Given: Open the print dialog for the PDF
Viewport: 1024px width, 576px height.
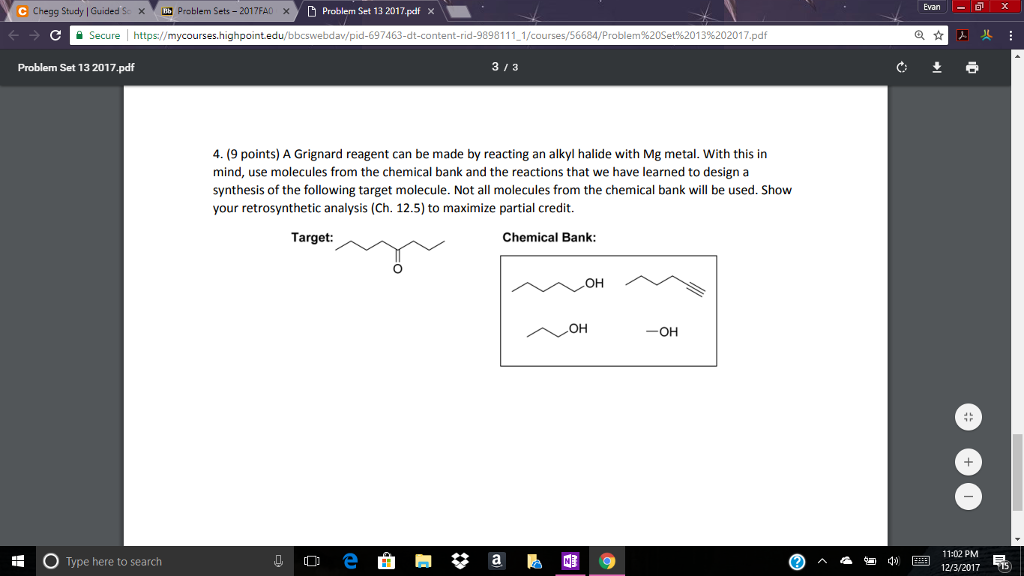Looking at the screenshot, I should pyautogui.click(x=972, y=67).
